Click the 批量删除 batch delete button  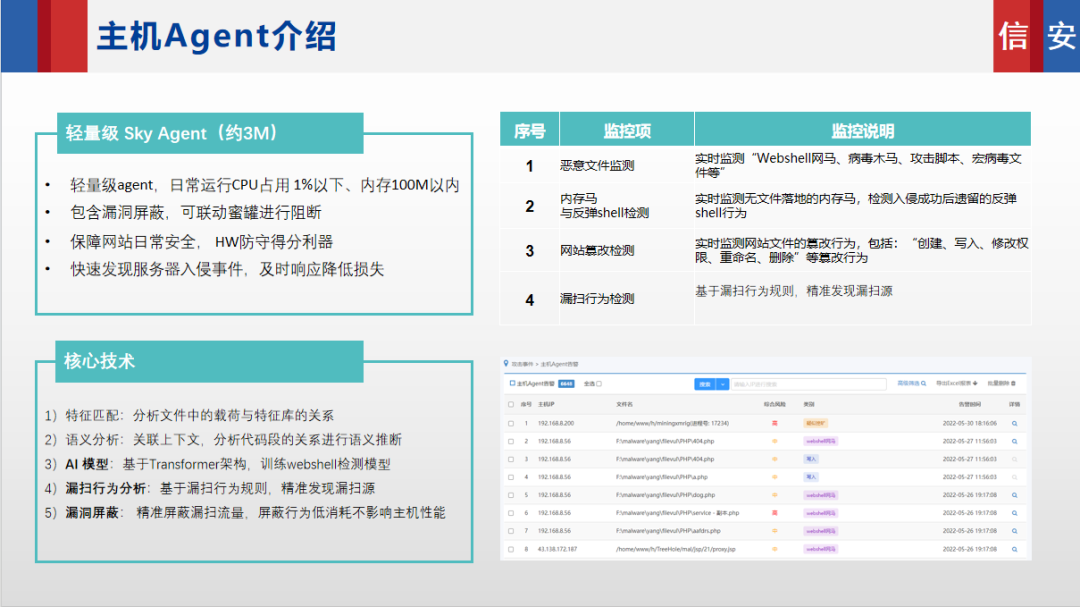[x=1001, y=383]
